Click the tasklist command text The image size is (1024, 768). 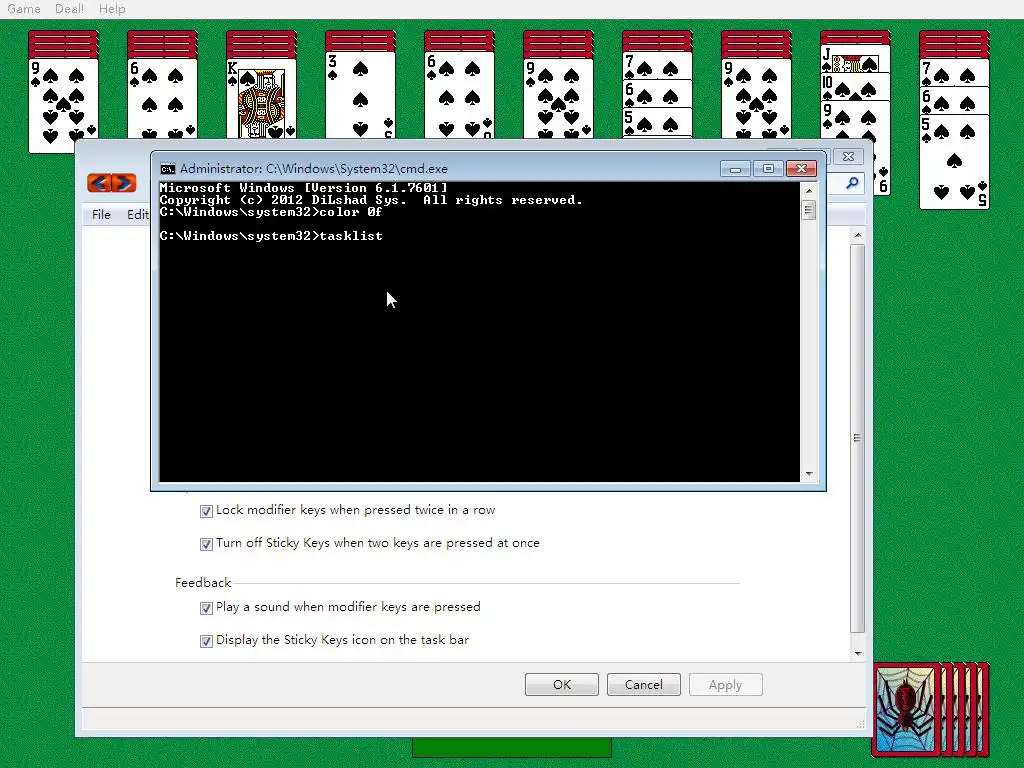click(x=351, y=236)
